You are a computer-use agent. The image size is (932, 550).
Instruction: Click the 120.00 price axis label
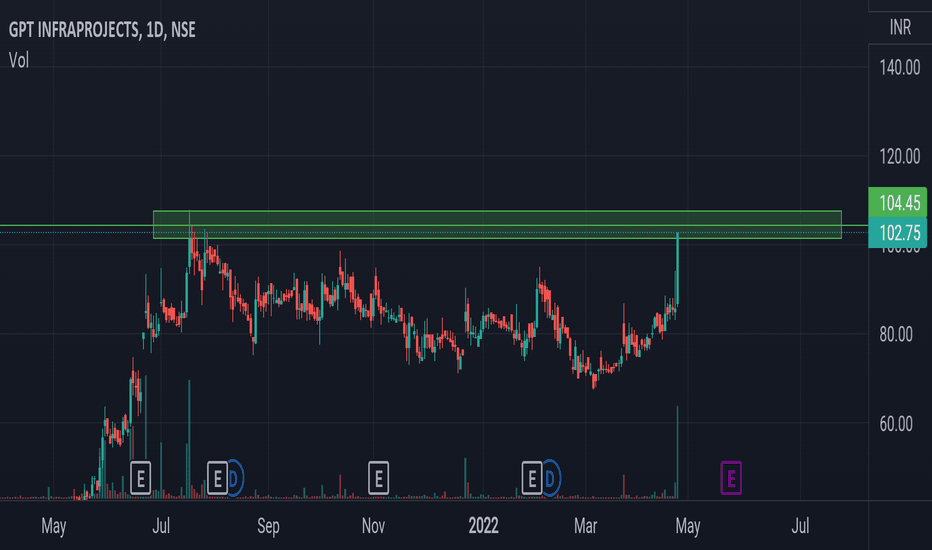click(900, 156)
